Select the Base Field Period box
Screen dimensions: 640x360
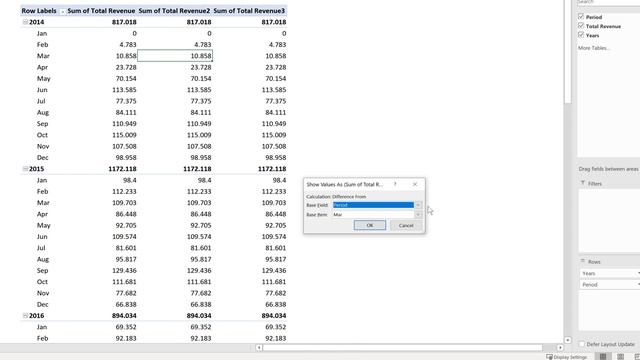click(373, 205)
